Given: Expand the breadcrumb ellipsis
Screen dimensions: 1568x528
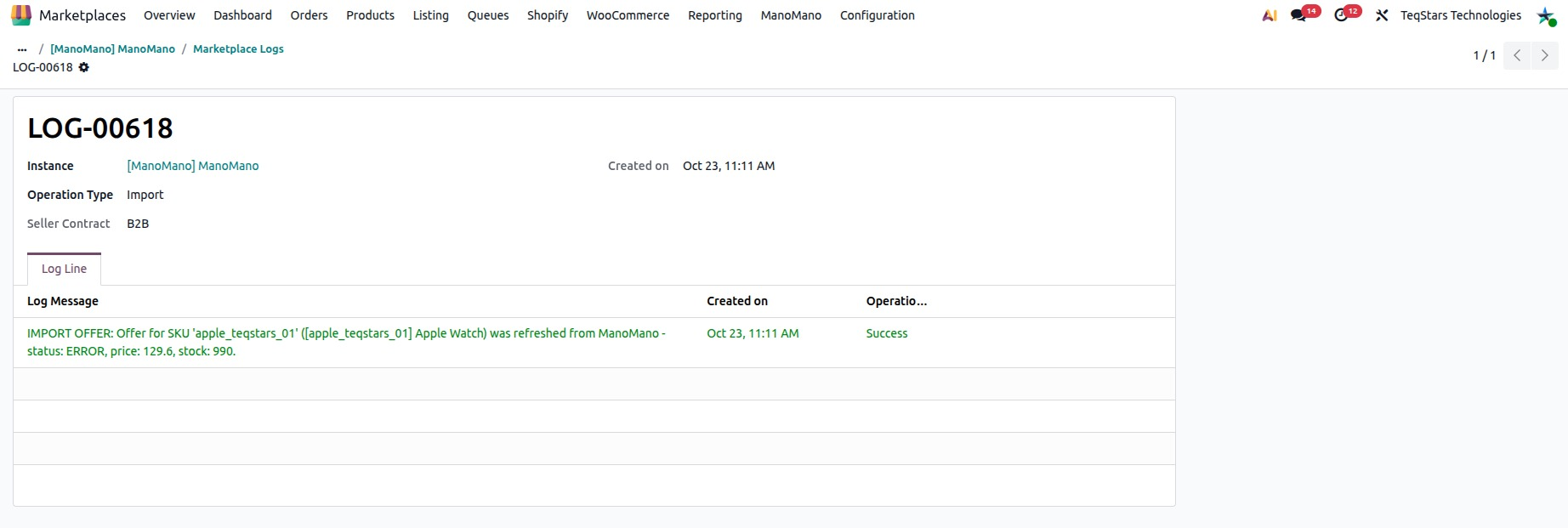Looking at the screenshot, I should point(22,49).
